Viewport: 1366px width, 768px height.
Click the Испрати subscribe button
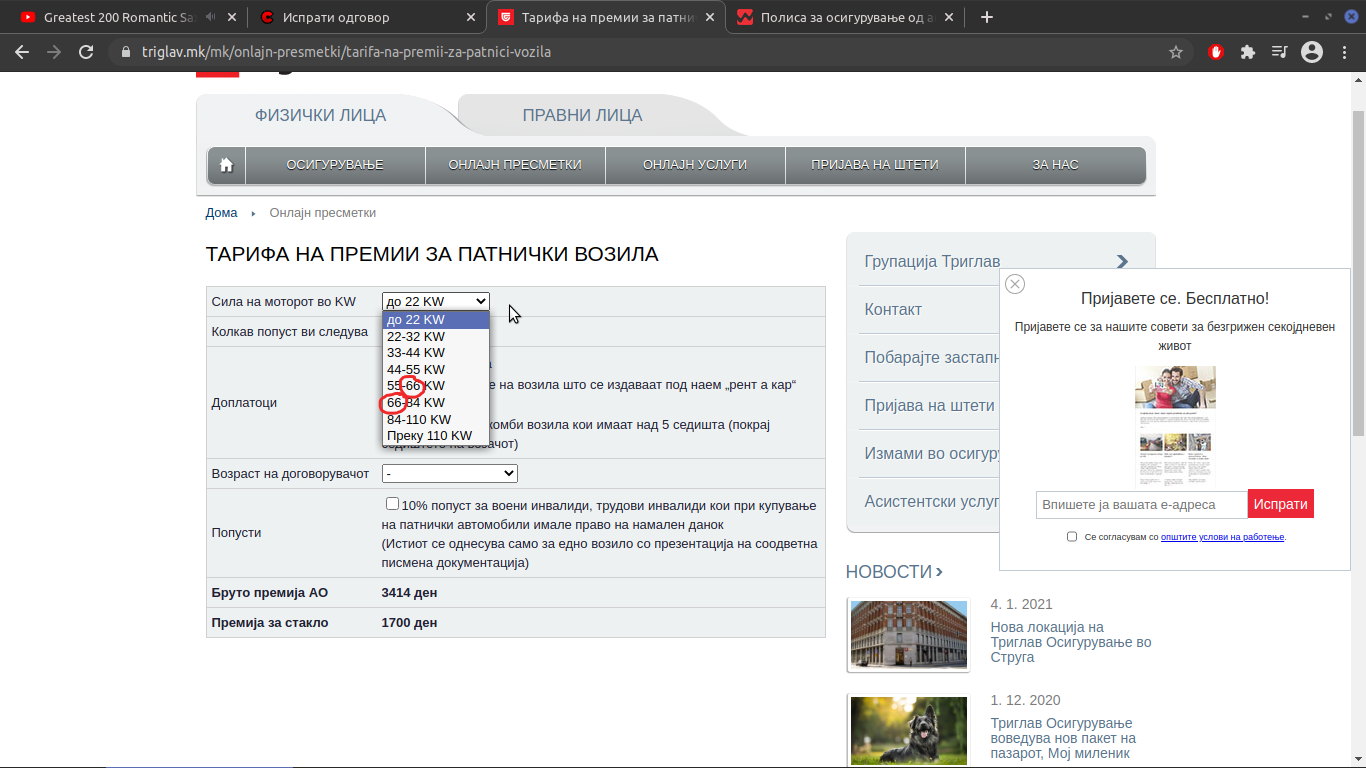coord(1281,505)
